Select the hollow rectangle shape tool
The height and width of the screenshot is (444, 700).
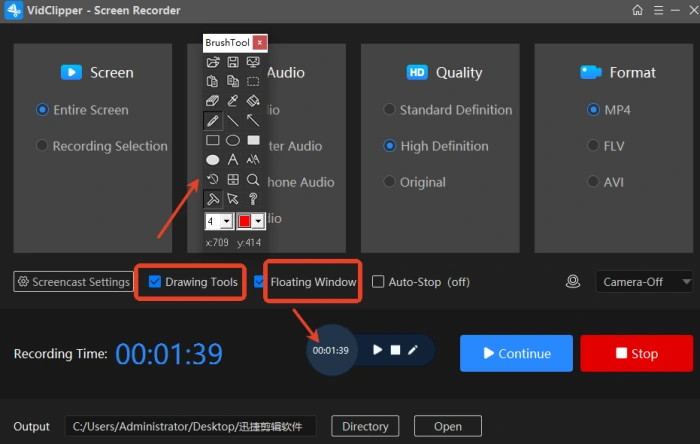(212, 140)
